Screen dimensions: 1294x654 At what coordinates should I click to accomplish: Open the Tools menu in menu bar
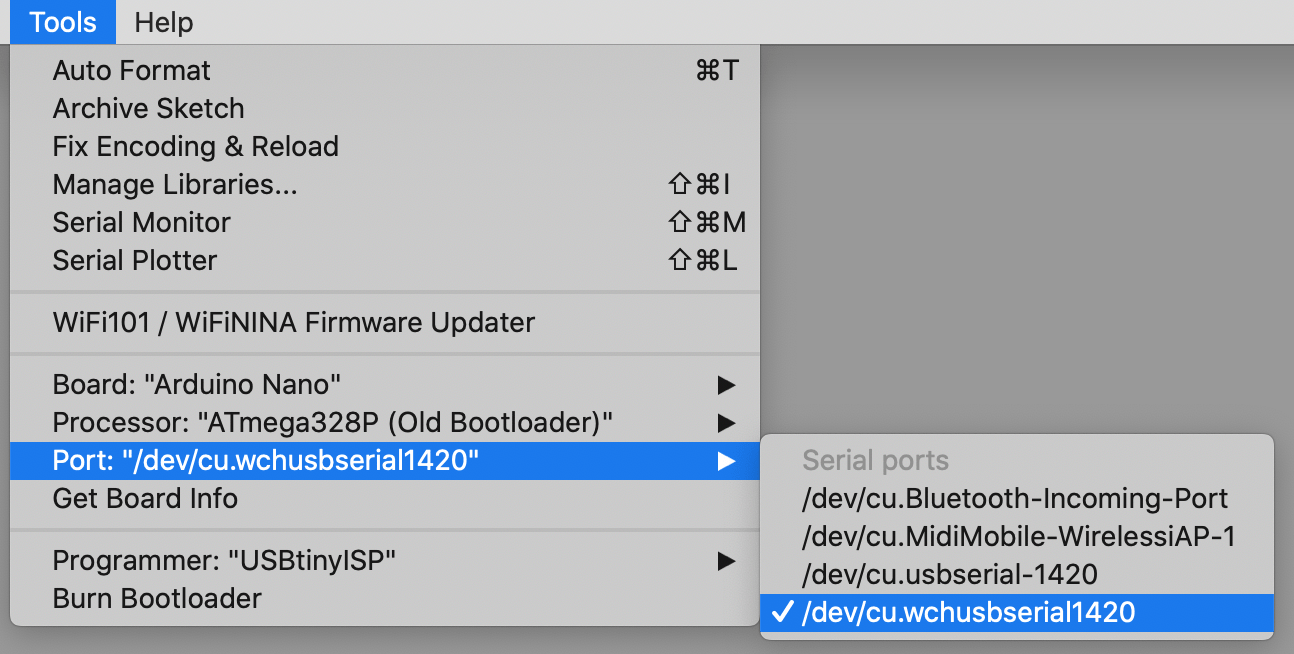tap(63, 22)
